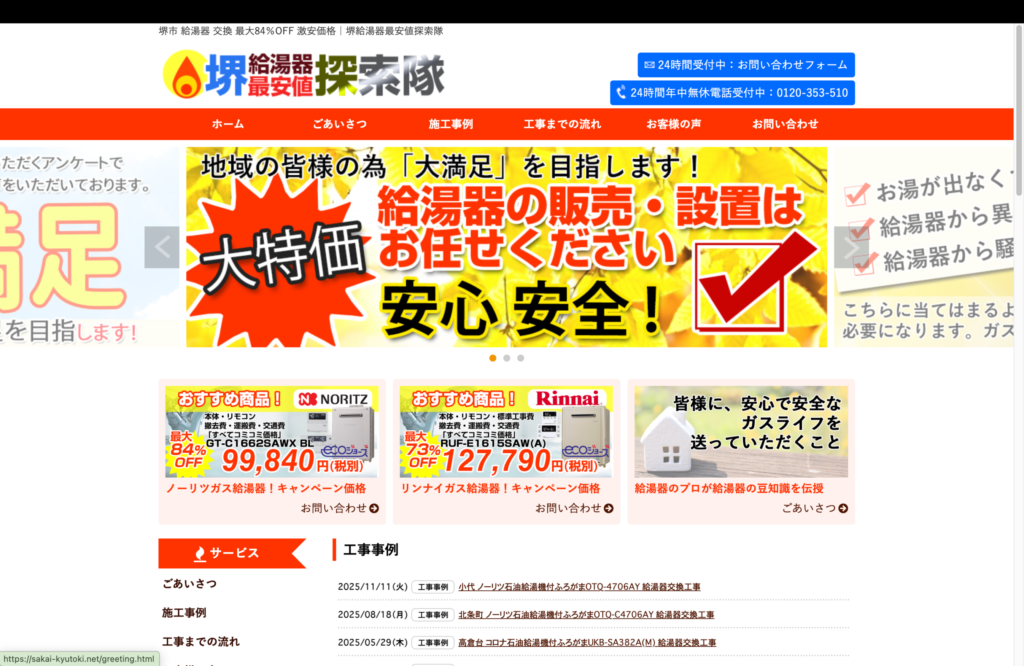Select the second carousel dot
1024x666 pixels.
[507, 358]
